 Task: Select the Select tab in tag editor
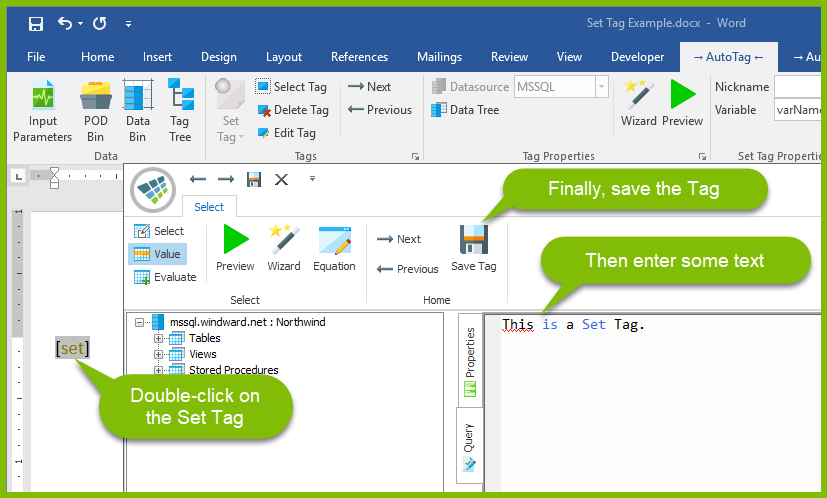point(209,207)
